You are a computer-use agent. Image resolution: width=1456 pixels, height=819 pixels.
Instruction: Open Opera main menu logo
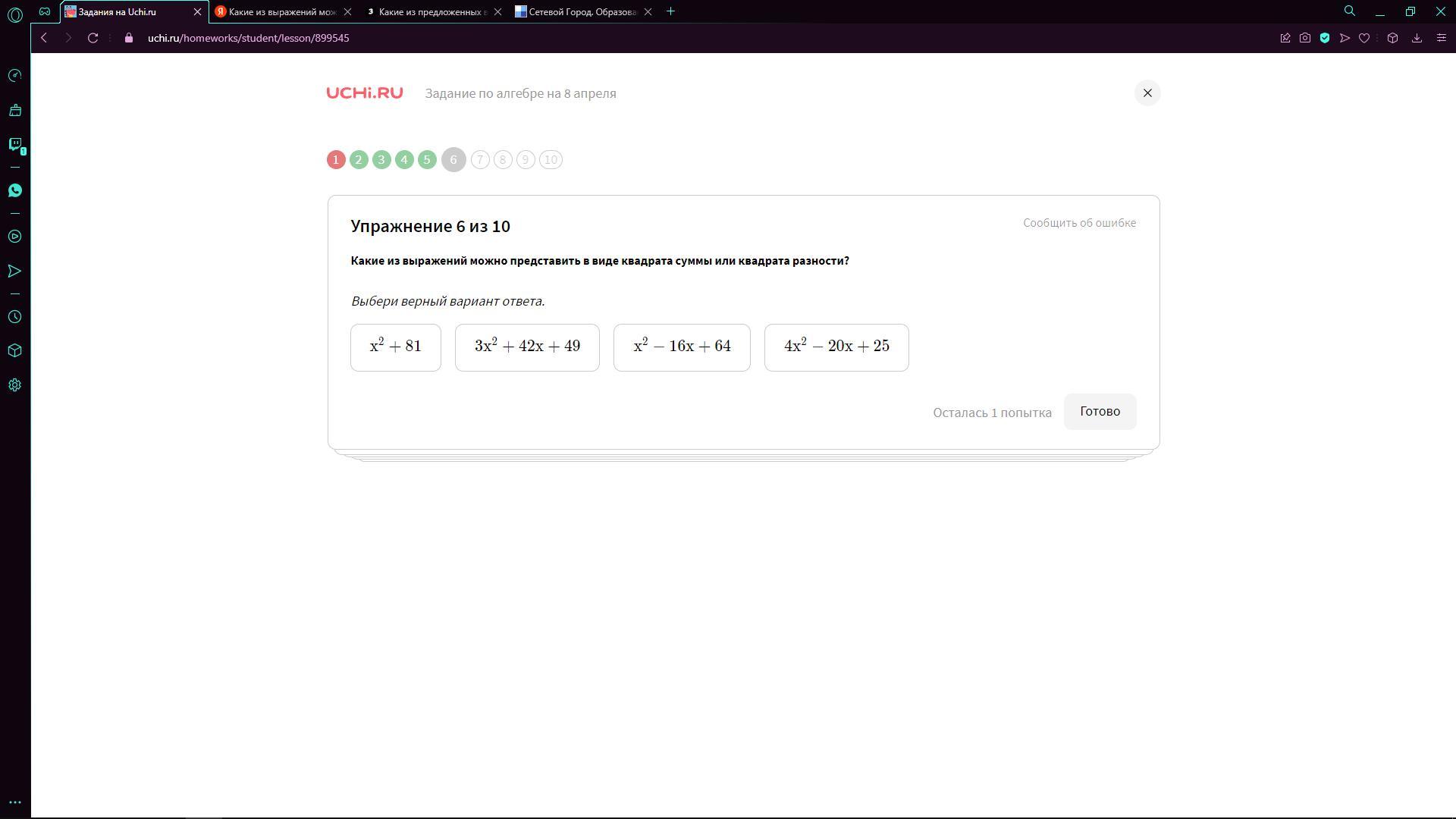(x=15, y=13)
